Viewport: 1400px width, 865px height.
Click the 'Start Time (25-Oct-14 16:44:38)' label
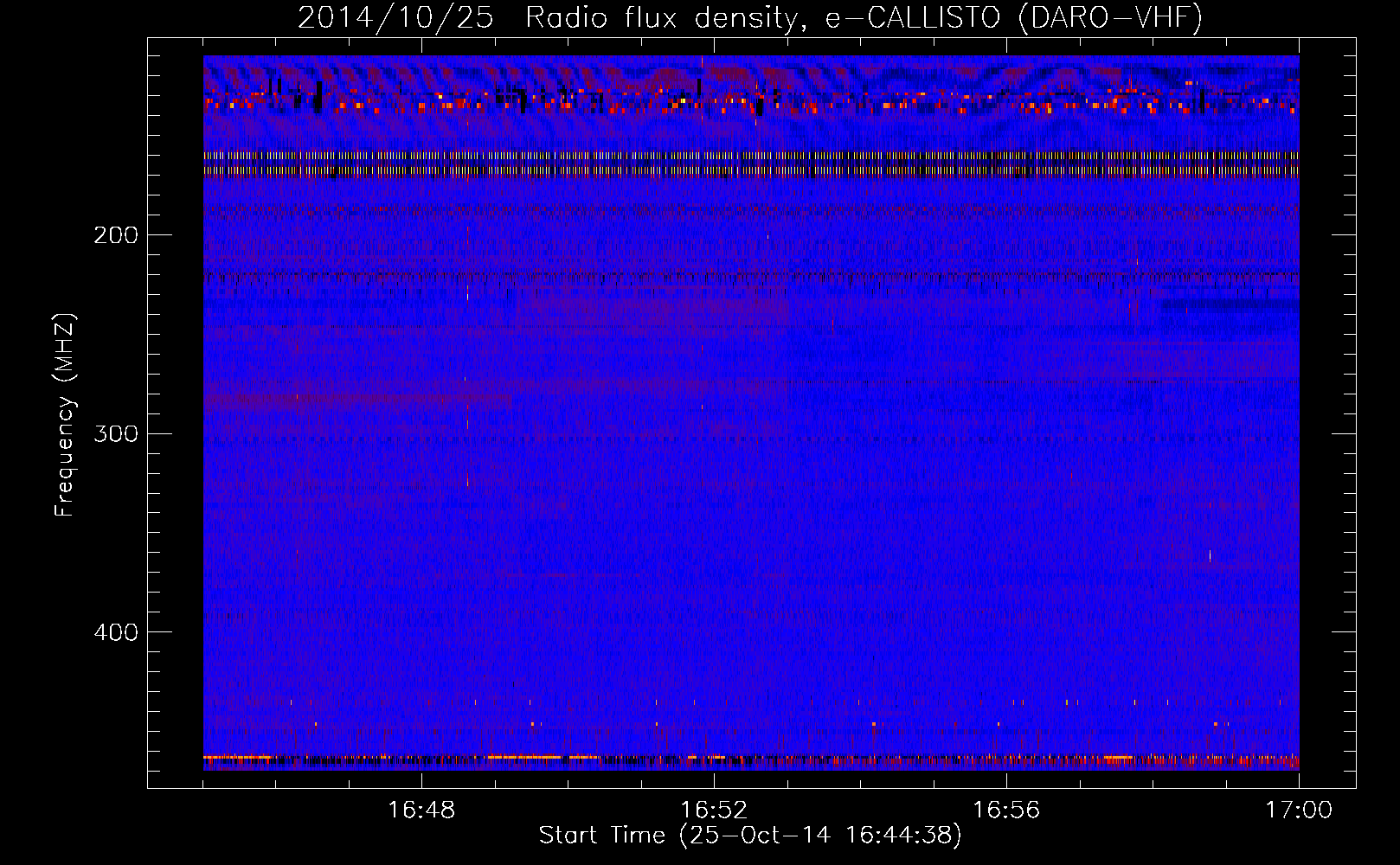(x=750, y=836)
